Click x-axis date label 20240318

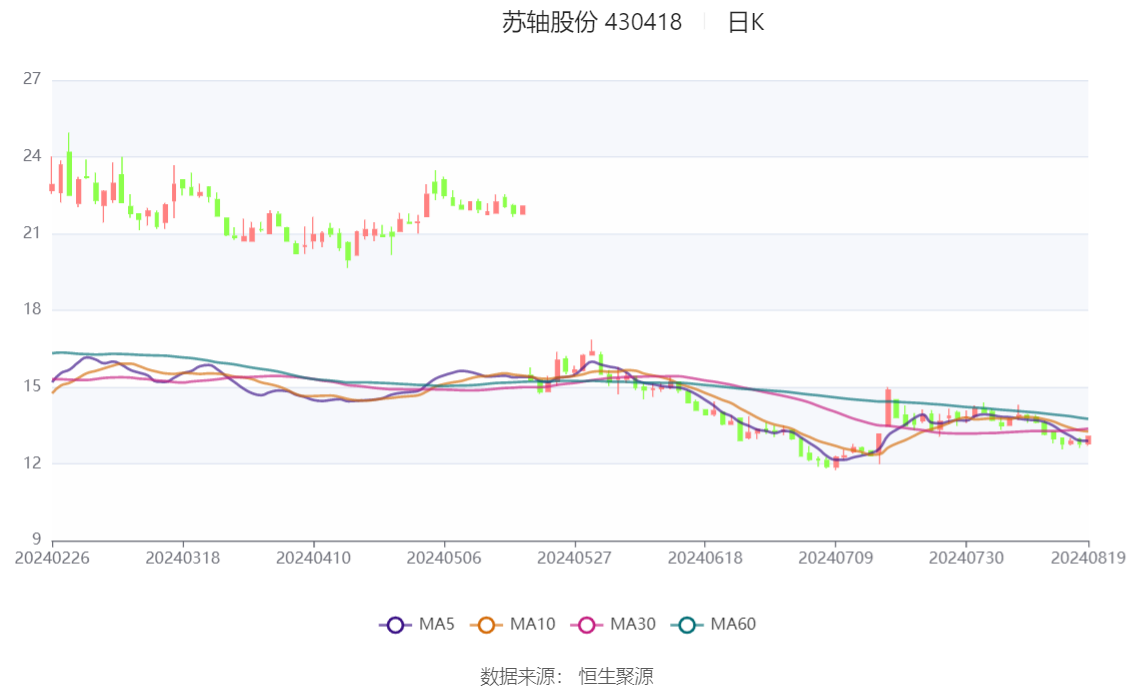tap(183, 558)
